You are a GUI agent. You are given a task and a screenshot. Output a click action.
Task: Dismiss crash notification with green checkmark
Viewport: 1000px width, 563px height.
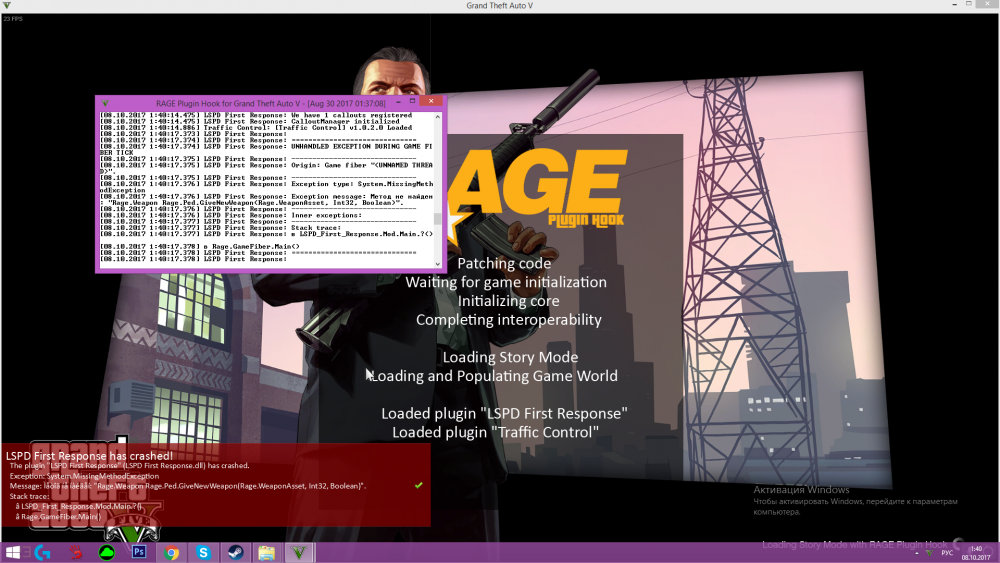418,485
